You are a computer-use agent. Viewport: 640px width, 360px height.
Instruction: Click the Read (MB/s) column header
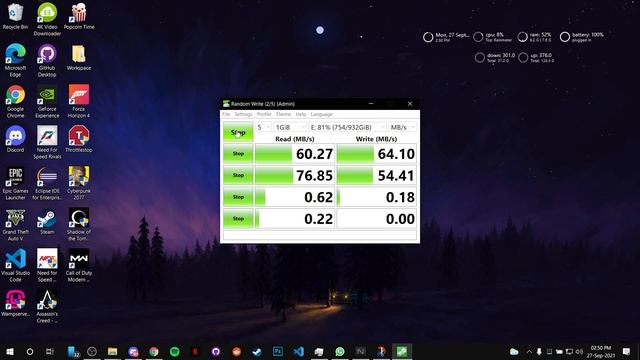[x=295, y=139]
